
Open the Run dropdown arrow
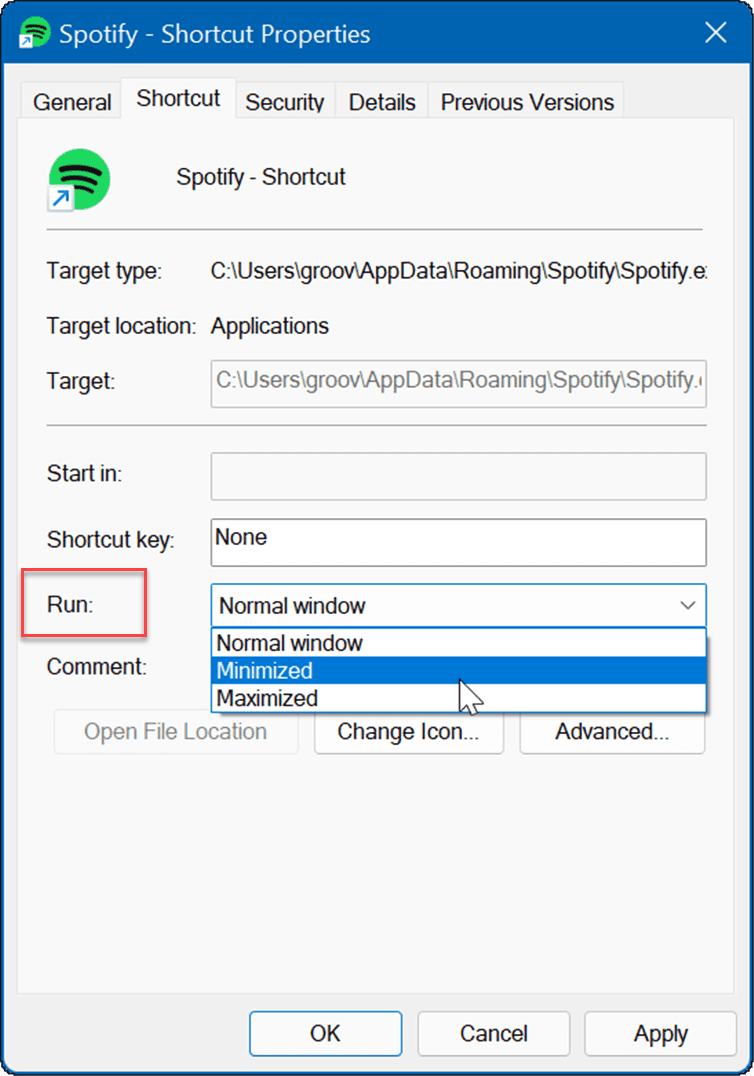coord(687,605)
